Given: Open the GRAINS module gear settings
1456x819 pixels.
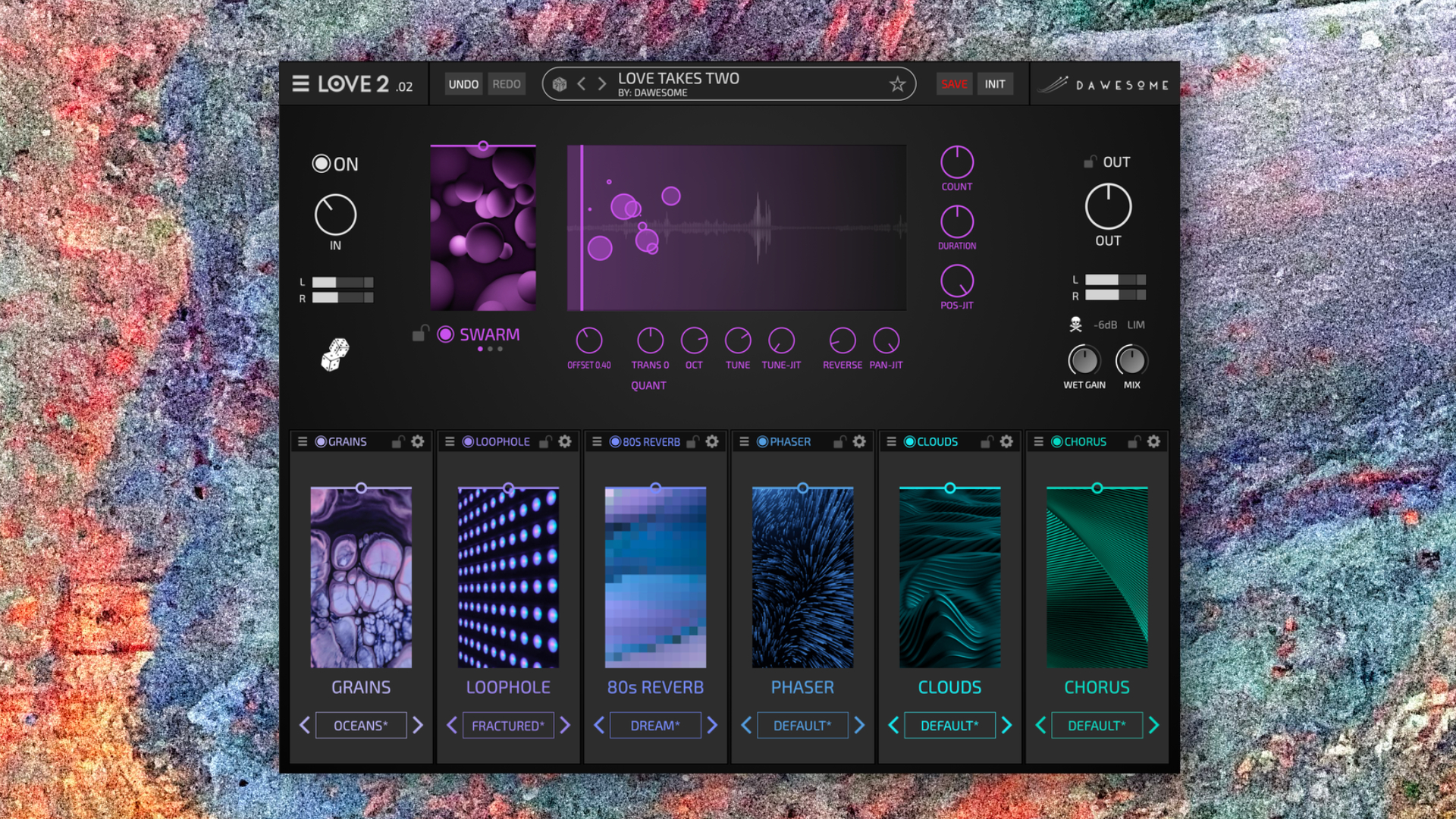Looking at the screenshot, I should (x=418, y=441).
